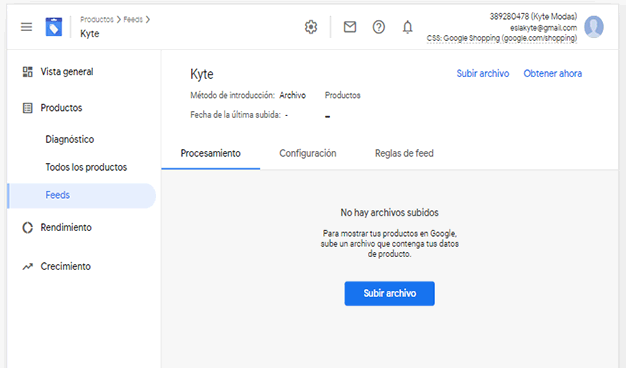Show notifications with the bell icon

point(407,27)
